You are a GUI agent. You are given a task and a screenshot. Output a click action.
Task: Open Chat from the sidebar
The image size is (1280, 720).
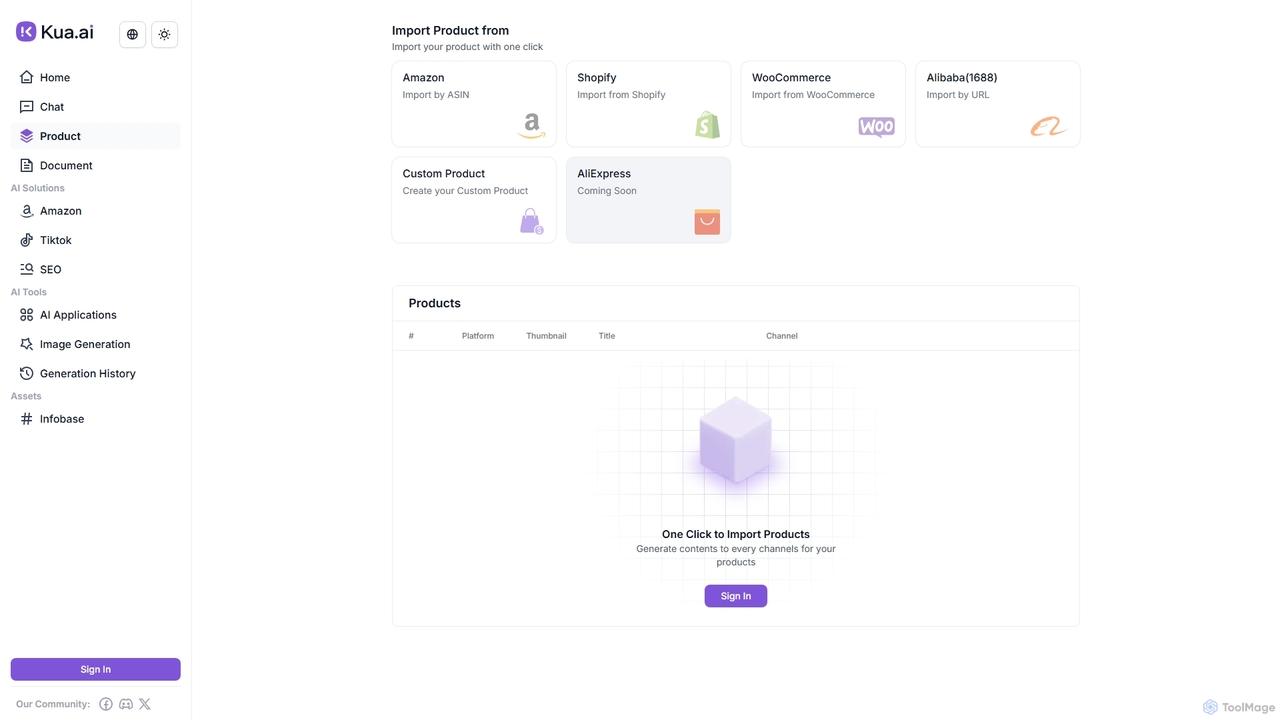coord(95,106)
